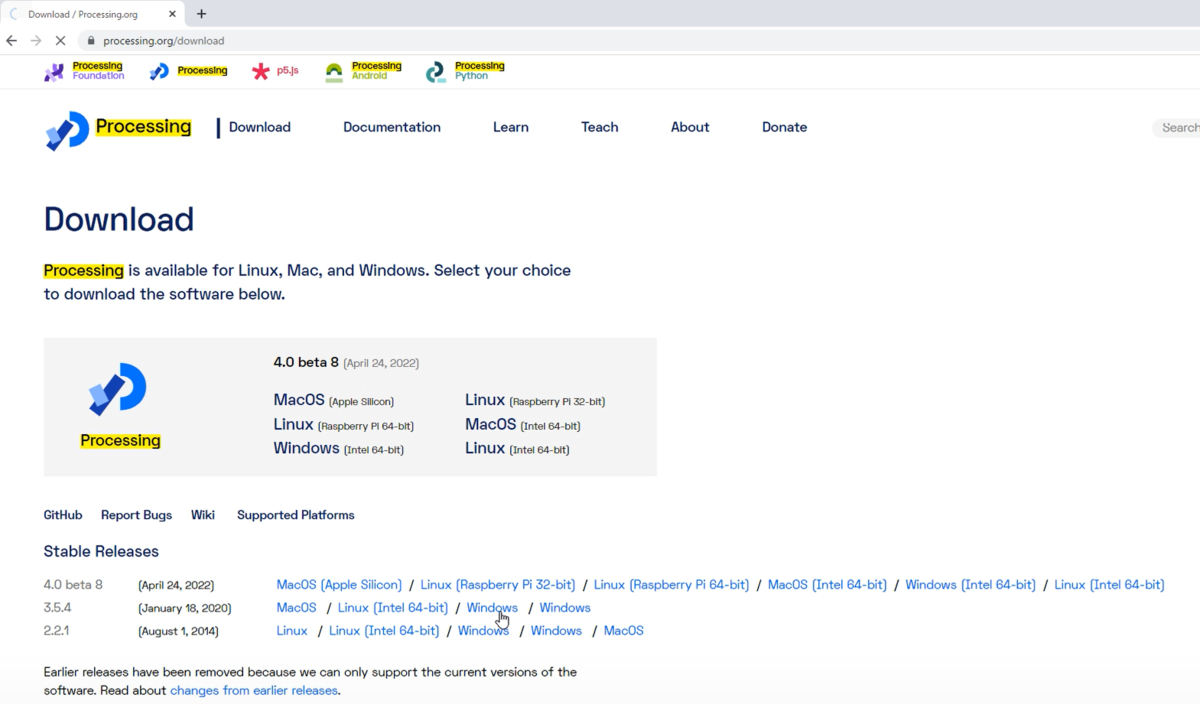The height and width of the screenshot is (704, 1200).
Task: Open Processing Python in top bar
Action: [x=465, y=71]
